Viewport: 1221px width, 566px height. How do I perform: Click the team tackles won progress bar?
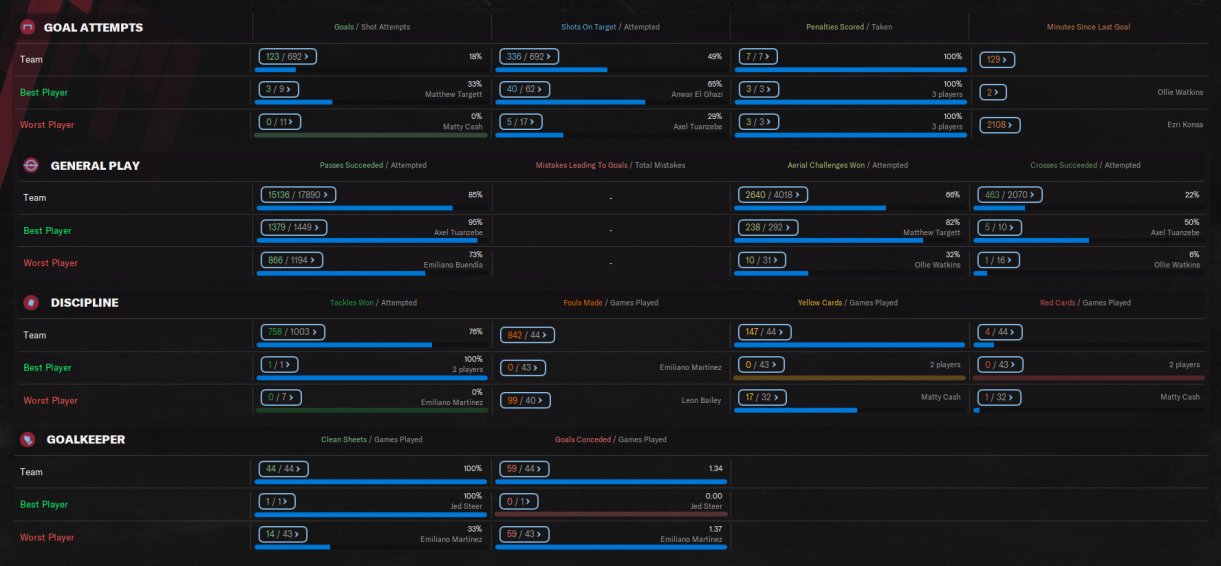coord(372,345)
